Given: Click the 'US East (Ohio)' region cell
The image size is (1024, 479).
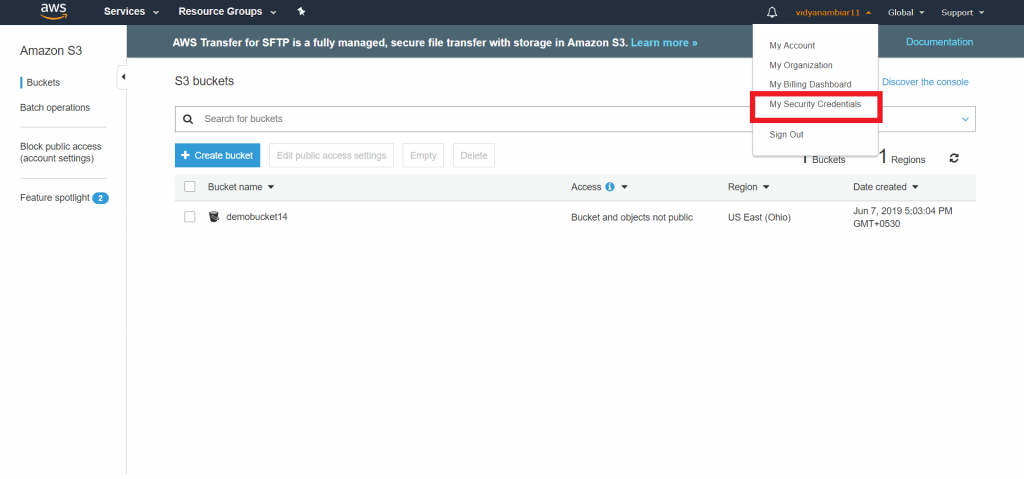Looking at the screenshot, I should (759, 218).
